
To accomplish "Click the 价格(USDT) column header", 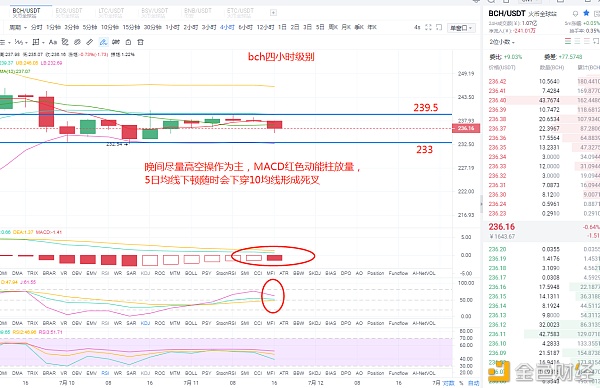I will click(502, 68).
